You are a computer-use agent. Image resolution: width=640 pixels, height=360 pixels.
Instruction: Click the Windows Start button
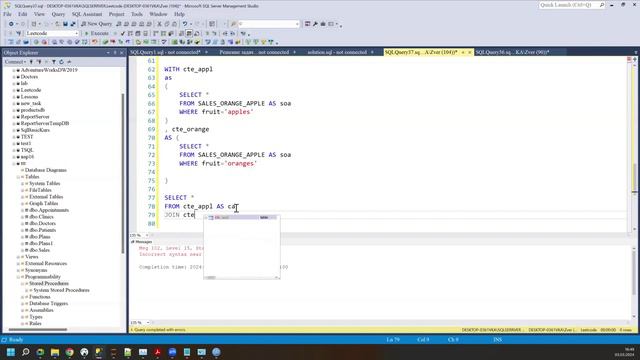click(x=11, y=352)
